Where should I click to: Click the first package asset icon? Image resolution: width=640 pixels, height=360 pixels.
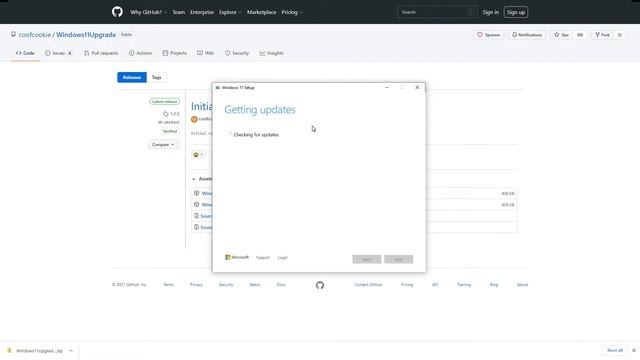click(196, 193)
